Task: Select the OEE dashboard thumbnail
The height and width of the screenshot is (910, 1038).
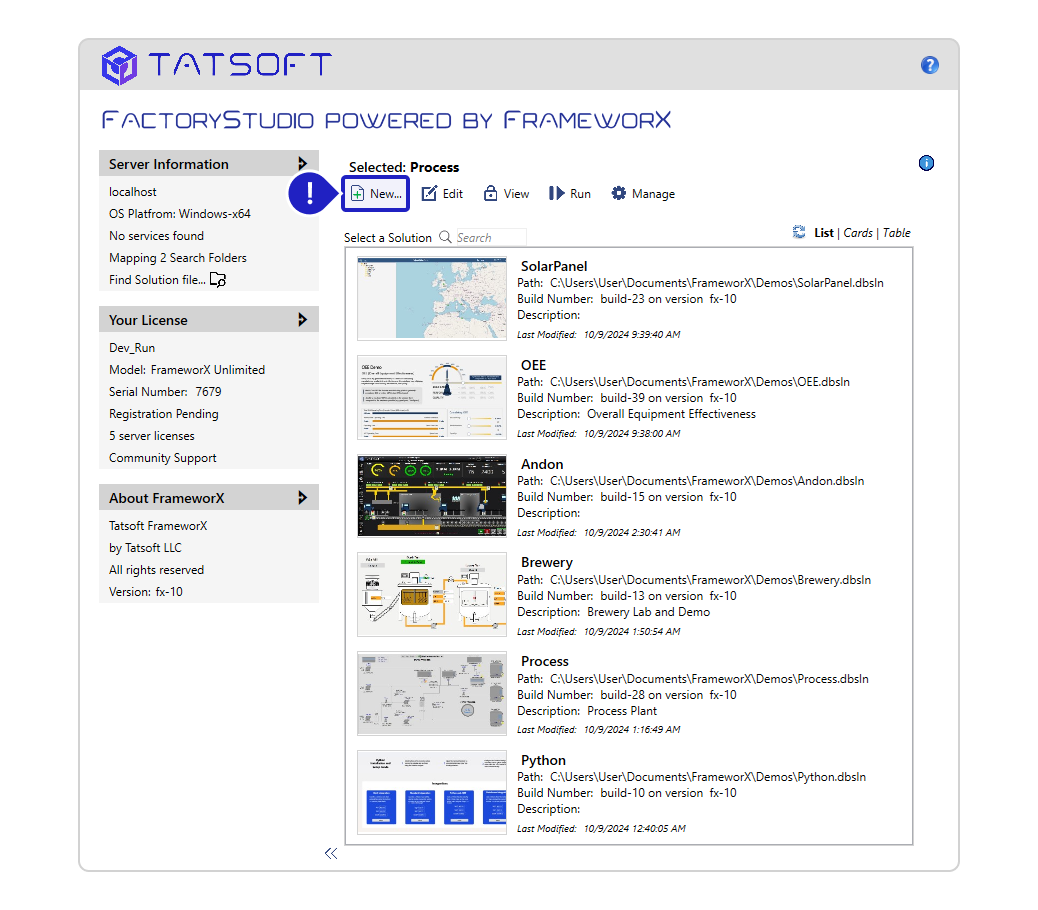Action: point(432,398)
